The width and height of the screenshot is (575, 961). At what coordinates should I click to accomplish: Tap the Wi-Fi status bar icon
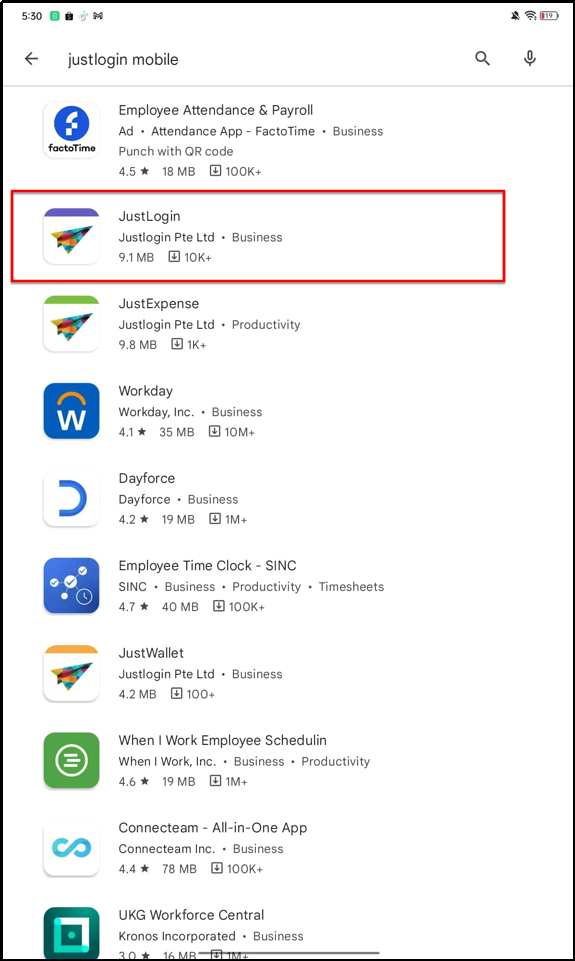pyautogui.click(x=531, y=16)
